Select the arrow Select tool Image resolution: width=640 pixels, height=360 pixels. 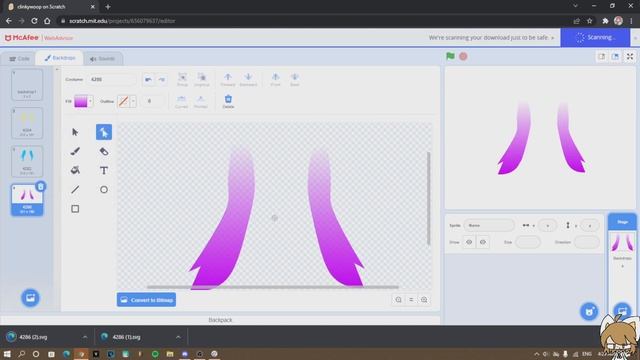click(75, 132)
